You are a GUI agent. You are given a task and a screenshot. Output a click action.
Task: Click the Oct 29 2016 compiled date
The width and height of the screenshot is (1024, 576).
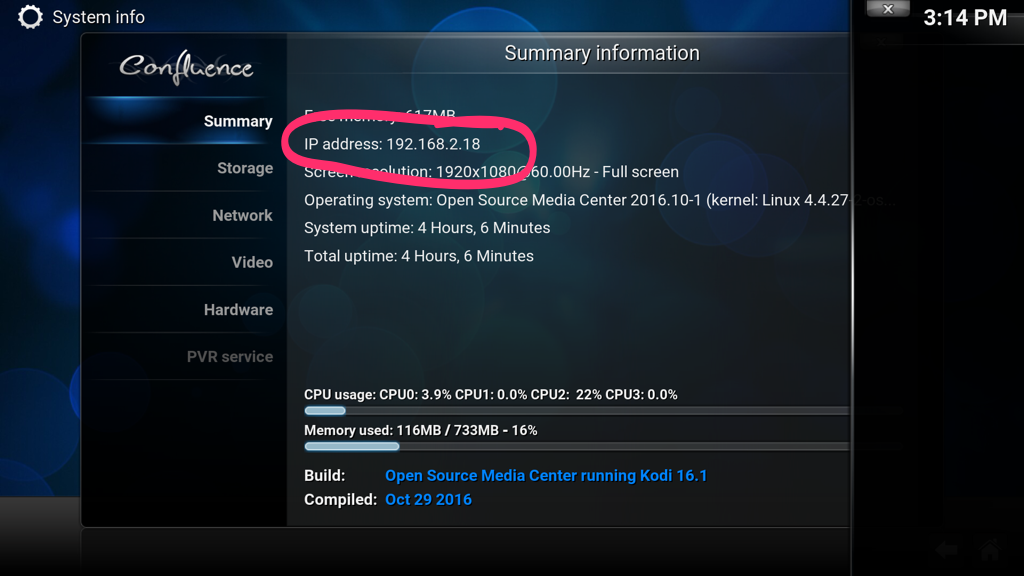[x=428, y=500]
